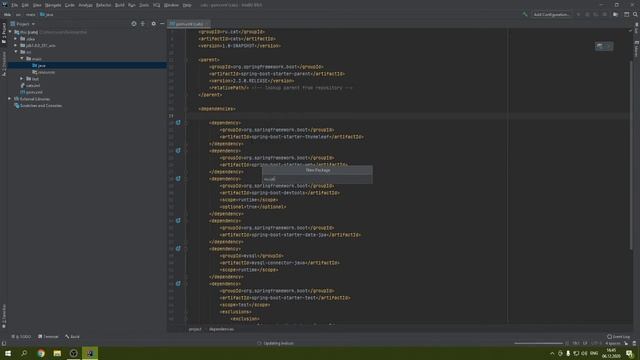This screenshot has width=640, height=360.
Task: Click 'project' breadcrumb below editor
Action: tap(195, 329)
